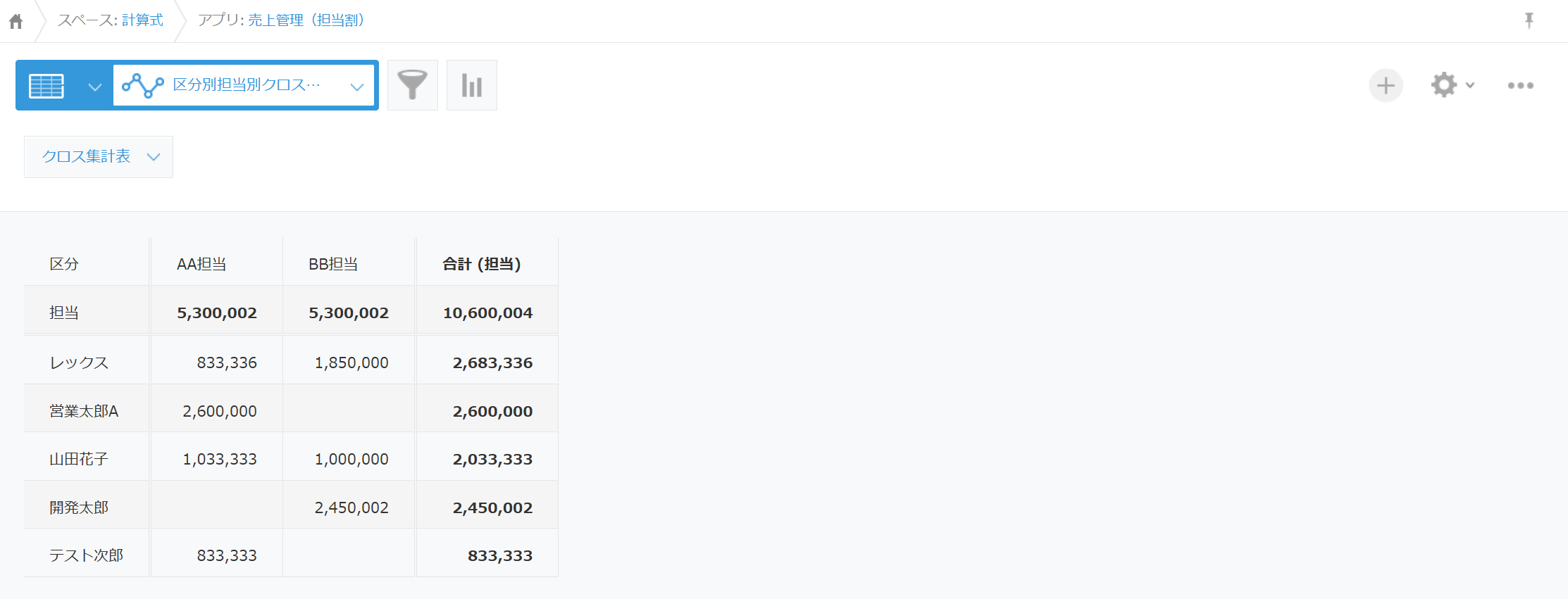The width and height of the screenshot is (1568, 599).
Task: Click the total 2,683,336
Action: point(492,362)
